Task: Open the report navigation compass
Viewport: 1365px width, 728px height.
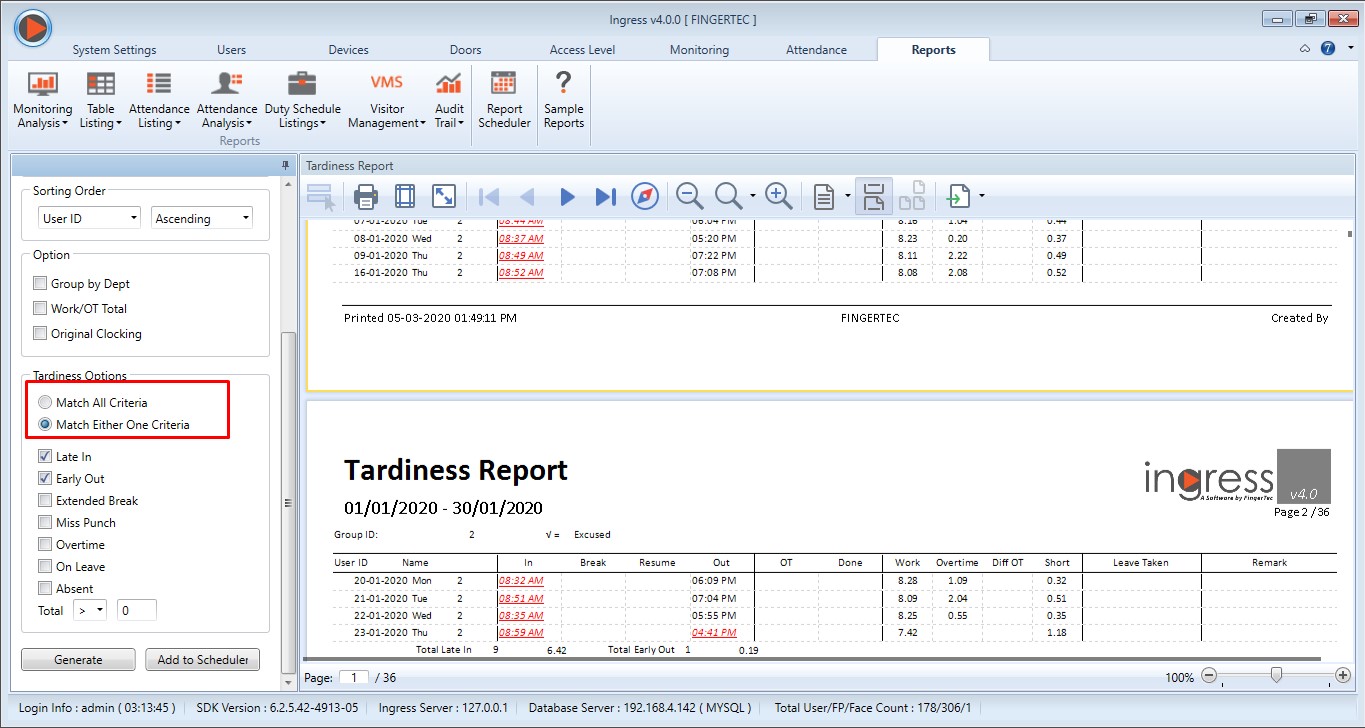Action: coord(645,197)
